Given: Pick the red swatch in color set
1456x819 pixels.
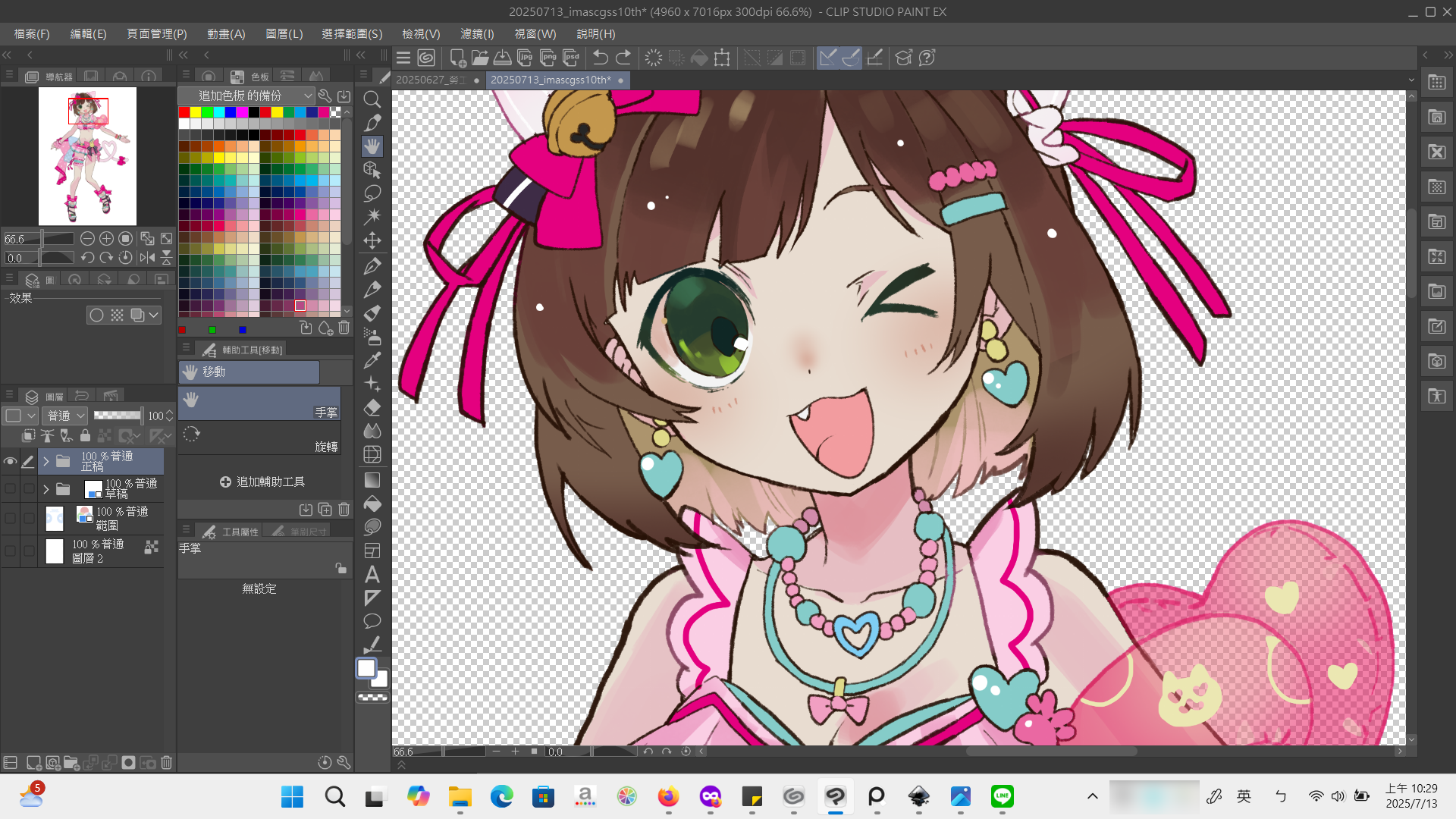Looking at the screenshot, I should (x=184, y=112).
